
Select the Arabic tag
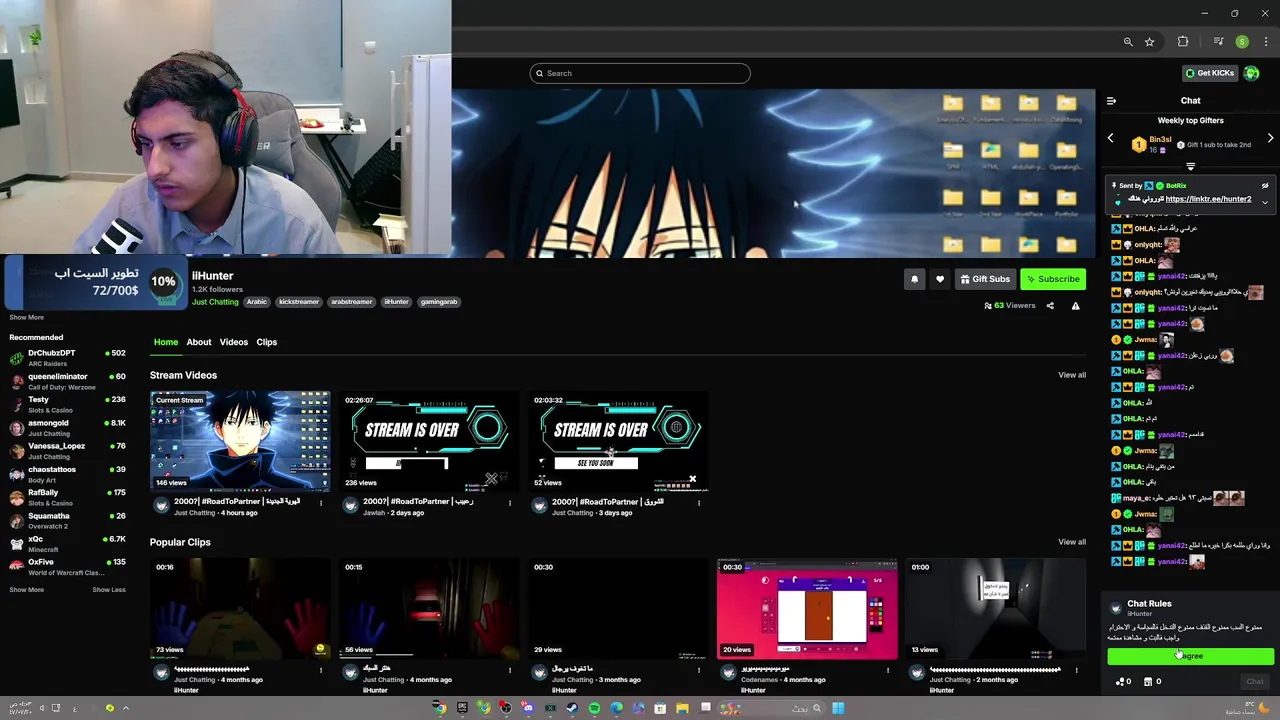click(x=257, y=302)
